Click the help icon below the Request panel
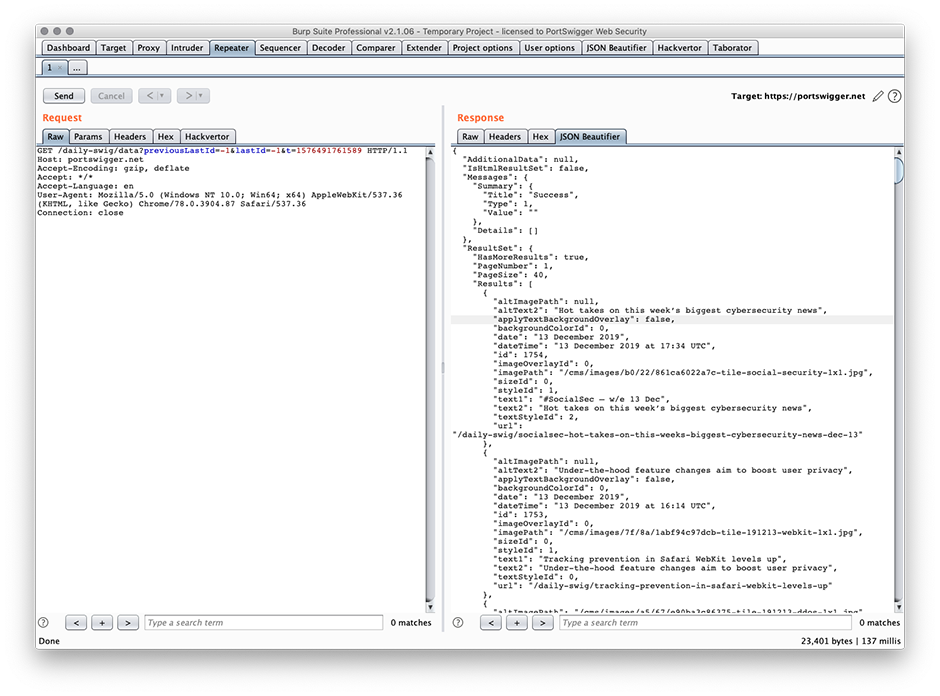Screen dimensions: 940x696 click(x=42, y=622)
